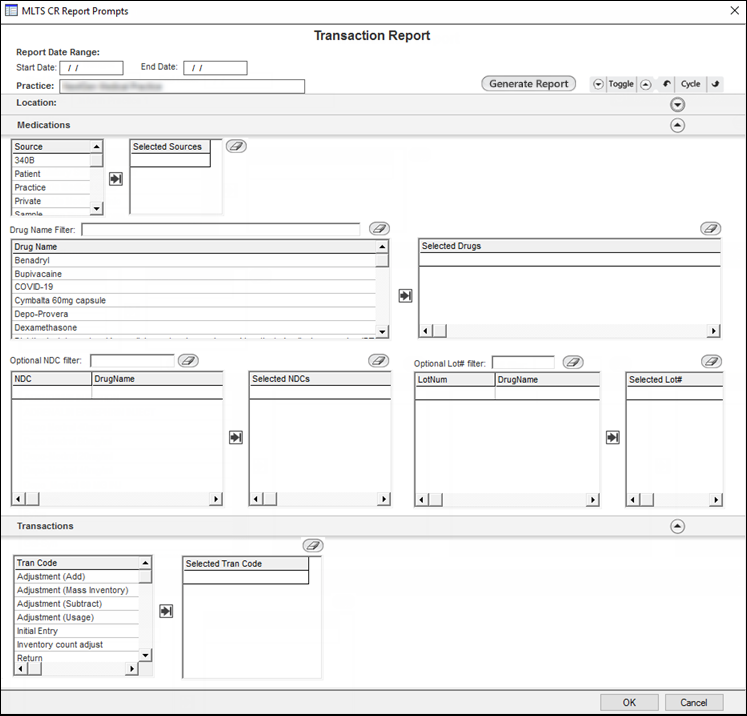Select Initial Entry tran code
747x716 pixels.
[77, 631]
